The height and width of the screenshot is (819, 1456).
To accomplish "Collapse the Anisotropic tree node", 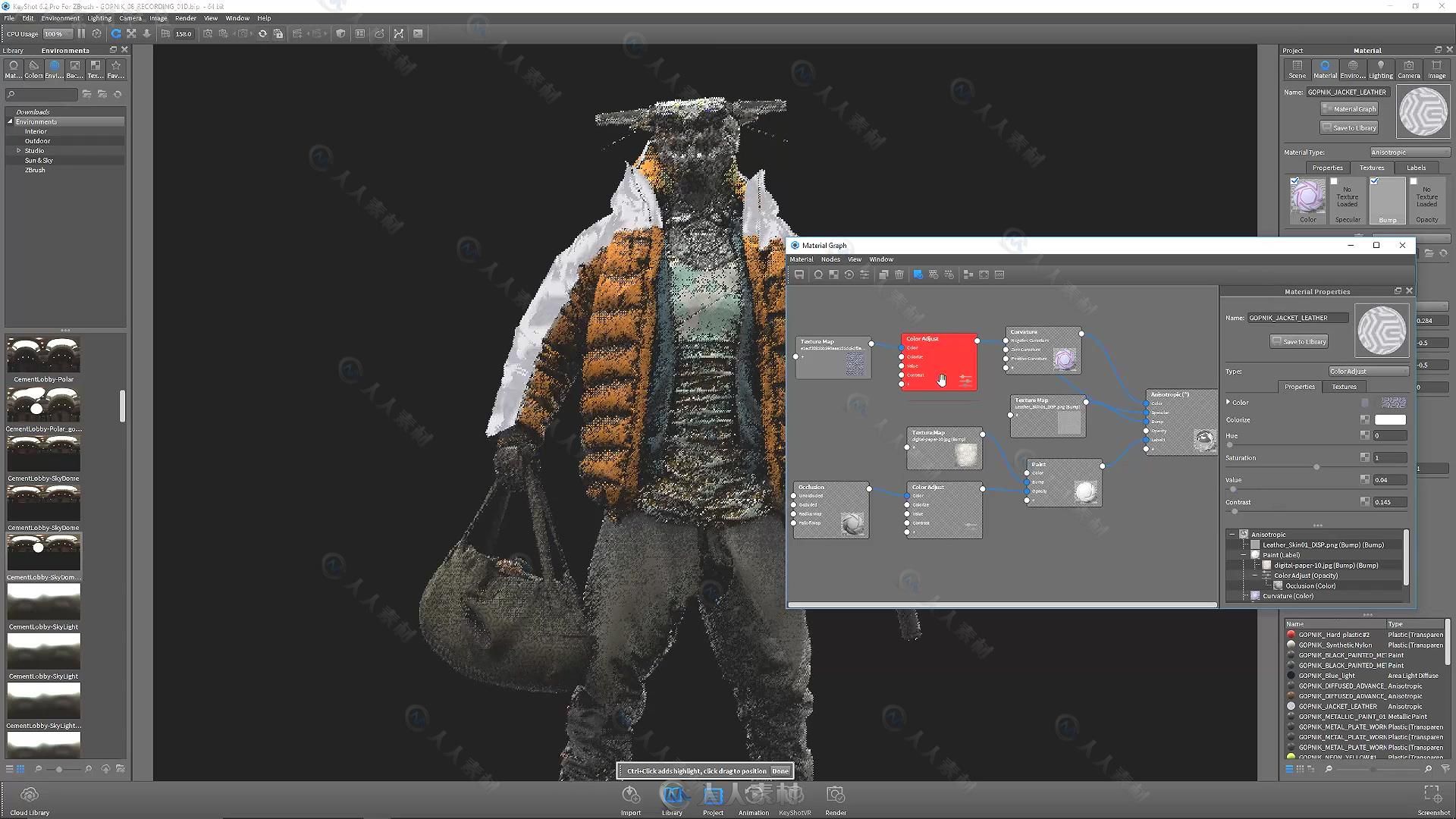I will click(1232, 534).
